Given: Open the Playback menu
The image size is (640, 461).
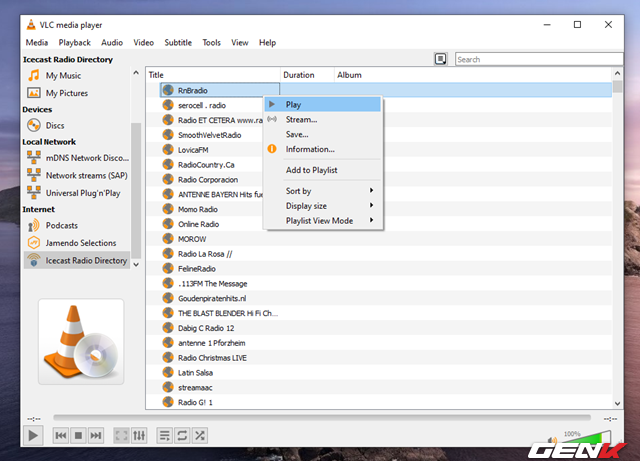Looking at the screenshot, I should [74, 42].
